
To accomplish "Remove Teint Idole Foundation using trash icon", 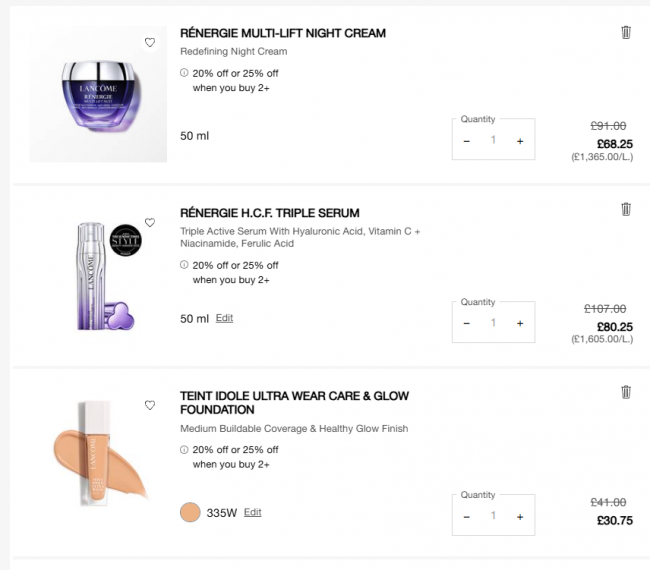I will click(x=626, y=392).
